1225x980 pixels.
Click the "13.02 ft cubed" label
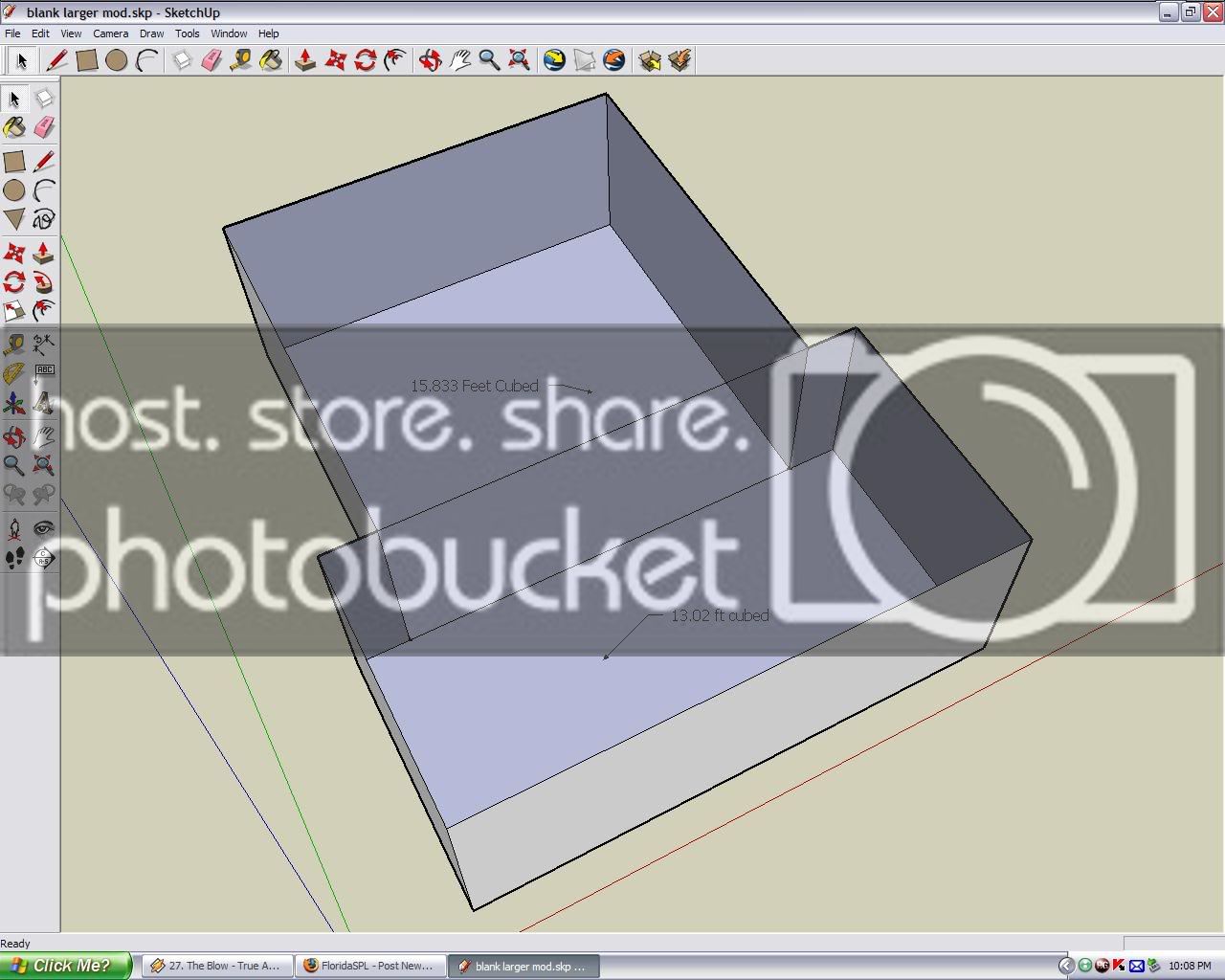(x=720, y=615)
